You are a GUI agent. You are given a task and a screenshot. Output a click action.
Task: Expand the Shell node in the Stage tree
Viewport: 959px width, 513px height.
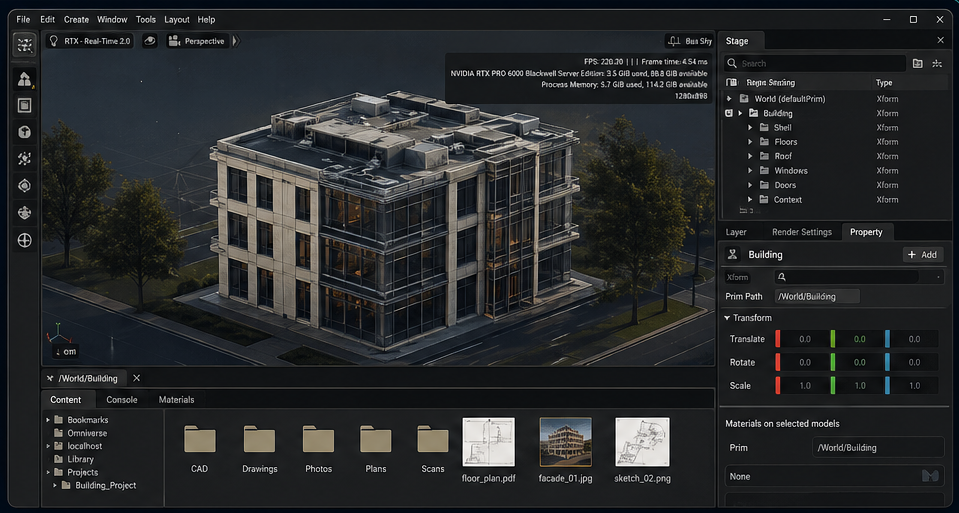pos(750,127)
